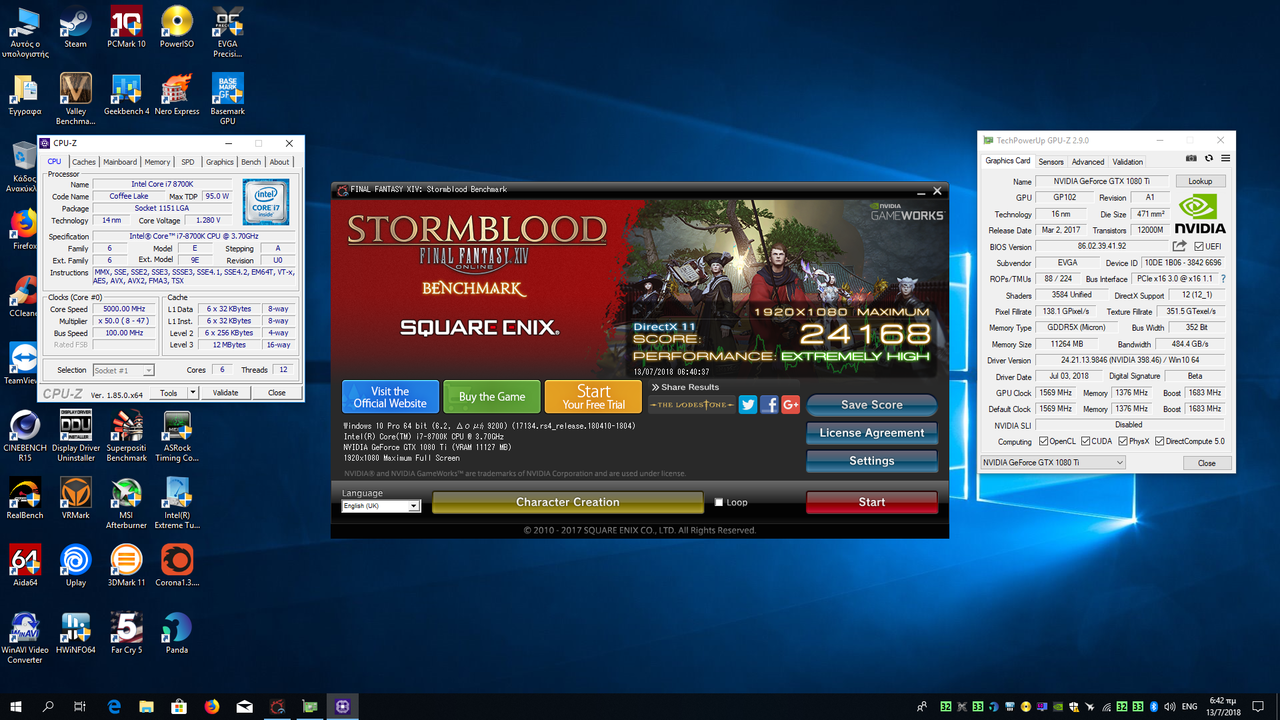Open Basemark GPU desktop icon
The image size is (1280, 720).
tap(227, 98)
